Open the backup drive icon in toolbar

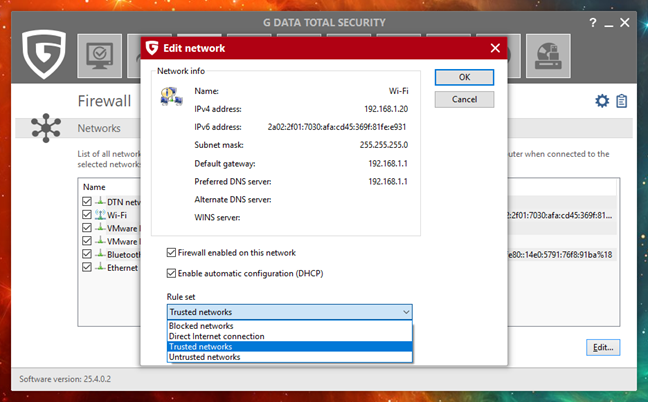point(548,56)
